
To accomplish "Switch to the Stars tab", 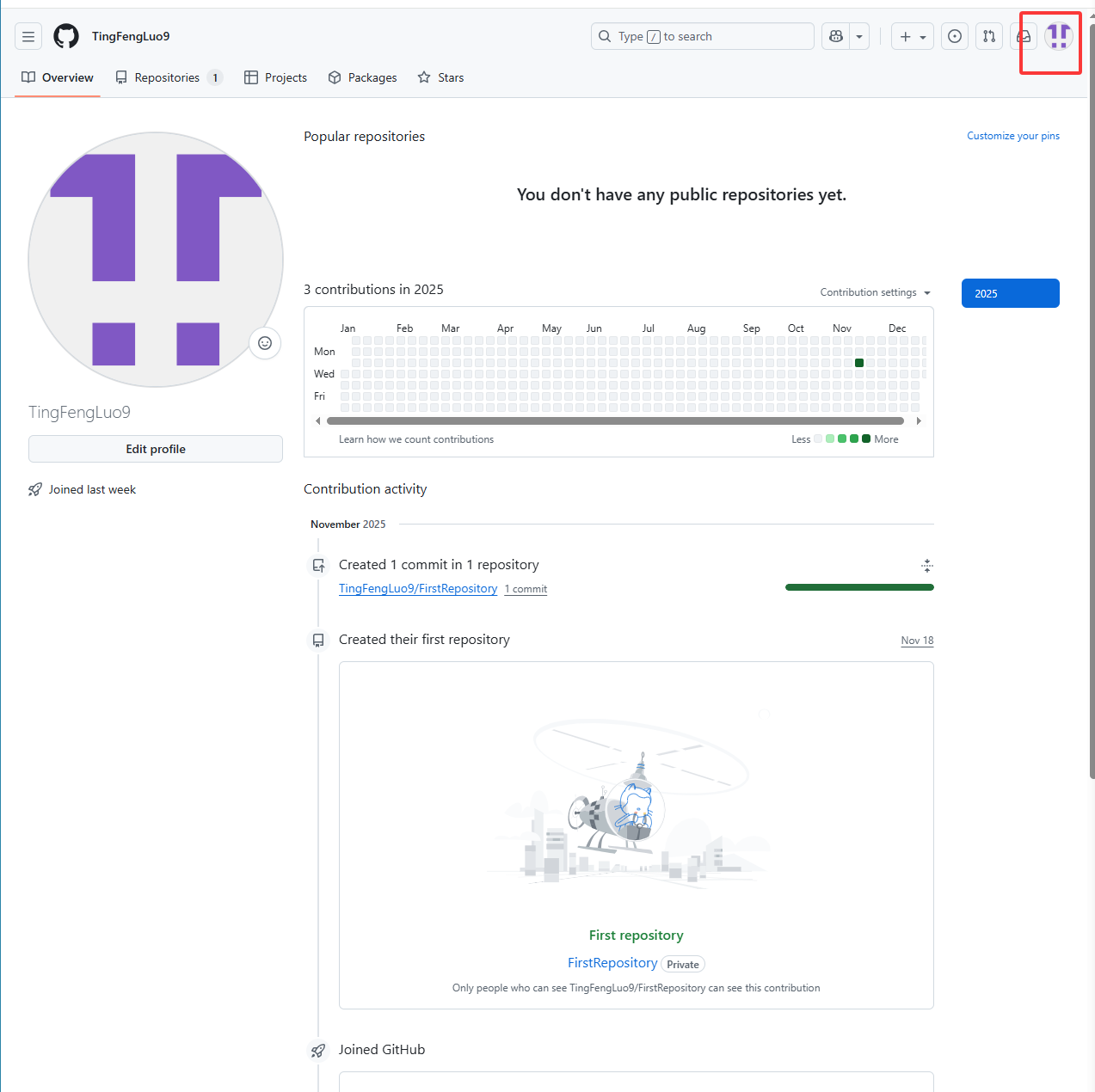I will [440, 77].
